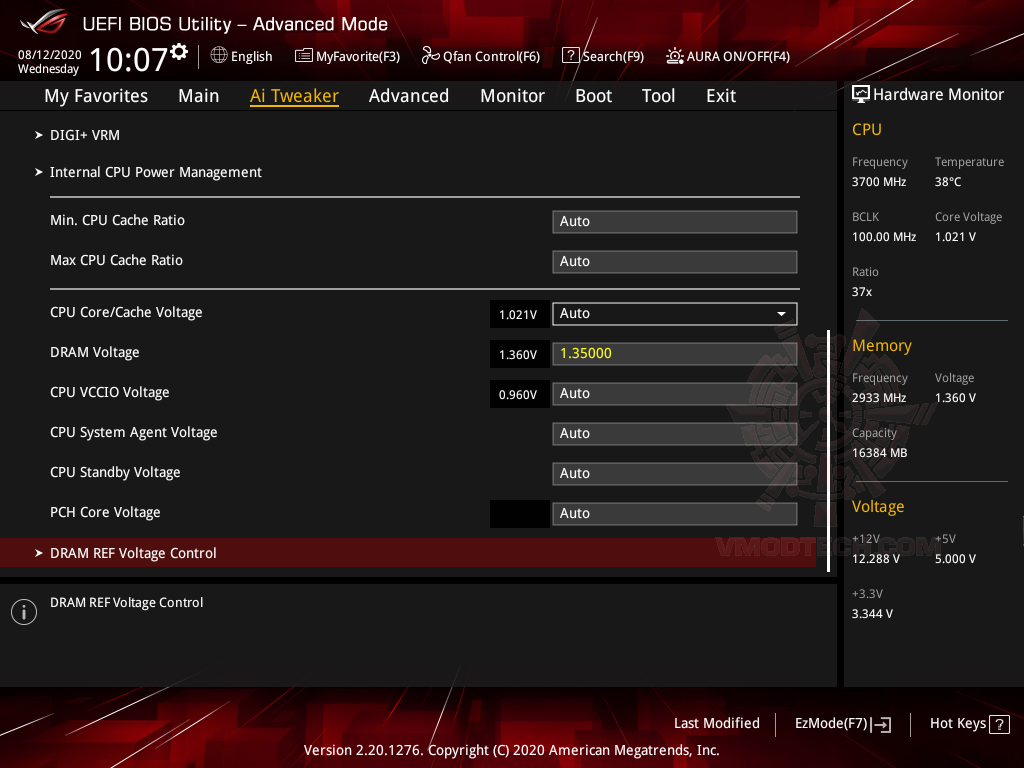Screen dimensions: 1024x768
Task: Open MyFavorite(F3) label
Action: [x=358, y=57]
